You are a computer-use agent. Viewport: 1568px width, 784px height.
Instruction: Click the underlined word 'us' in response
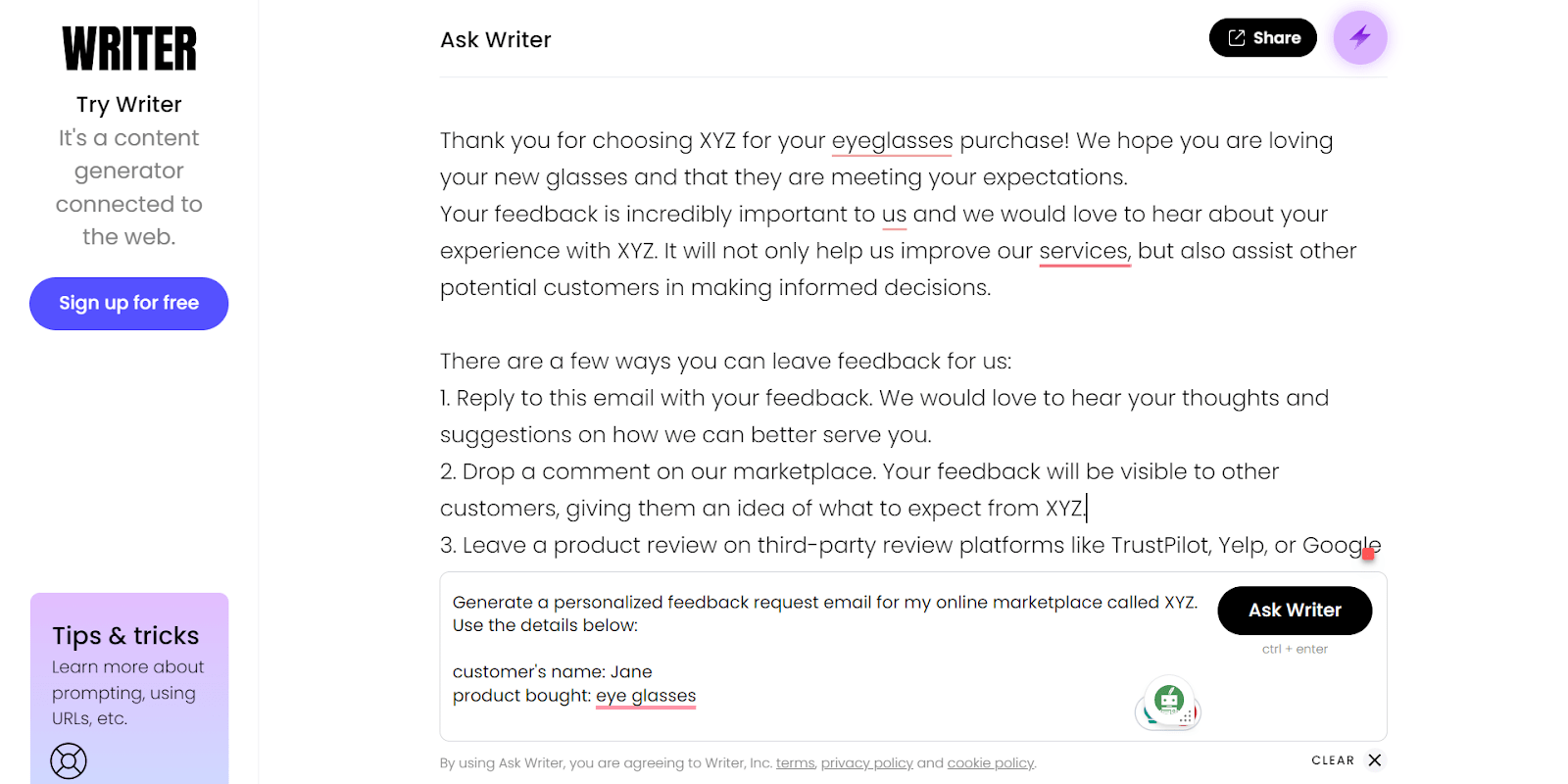pyautogui.click(x=894, y=215)
